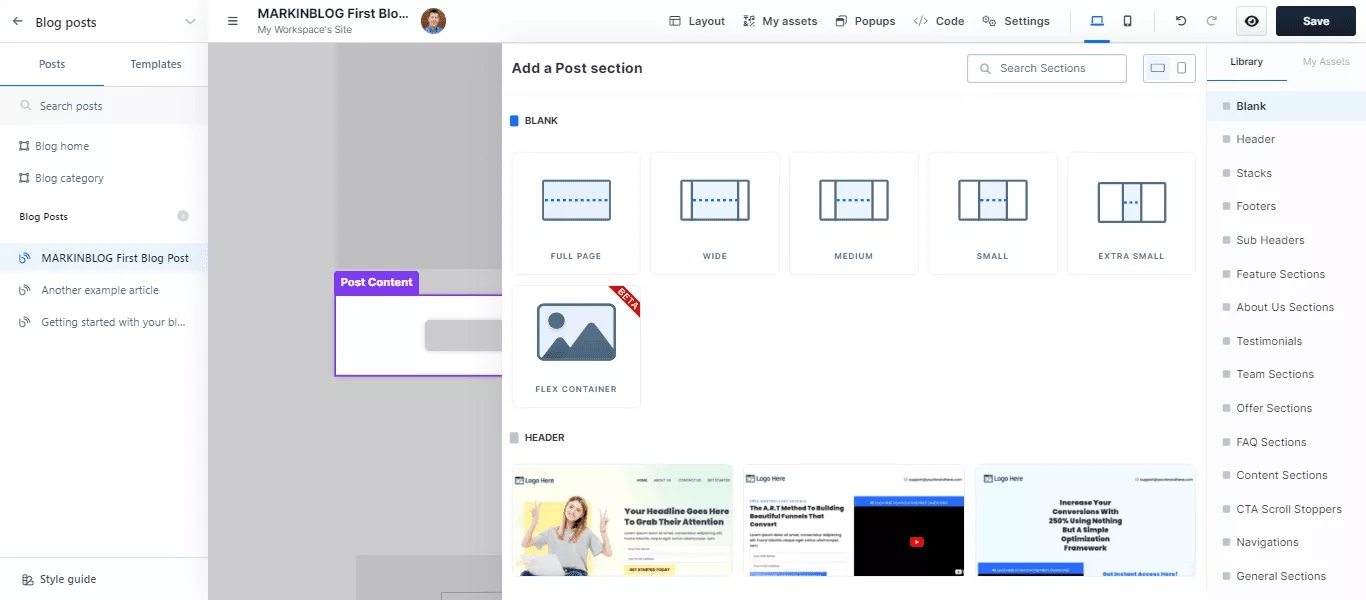Viewport: 1366px width, 600px height.
Task: Select the Full Page blank layout
Action: pyautogui.click(x=576, y=213)
